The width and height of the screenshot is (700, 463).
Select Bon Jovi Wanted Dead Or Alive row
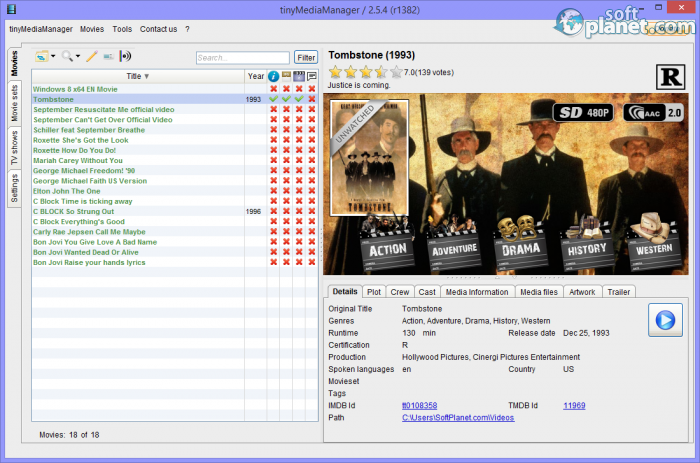(175, 252)
